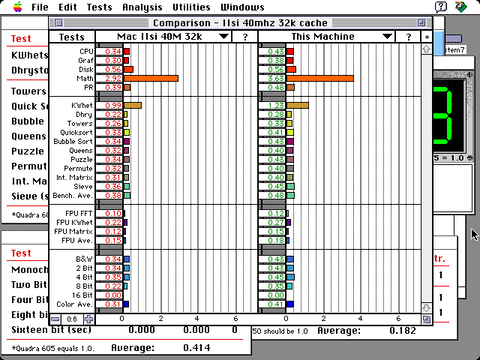The height and width of the screenshot is (360, 480).
Task: Click the Comparison window zoom box
Action: point(422,23)
